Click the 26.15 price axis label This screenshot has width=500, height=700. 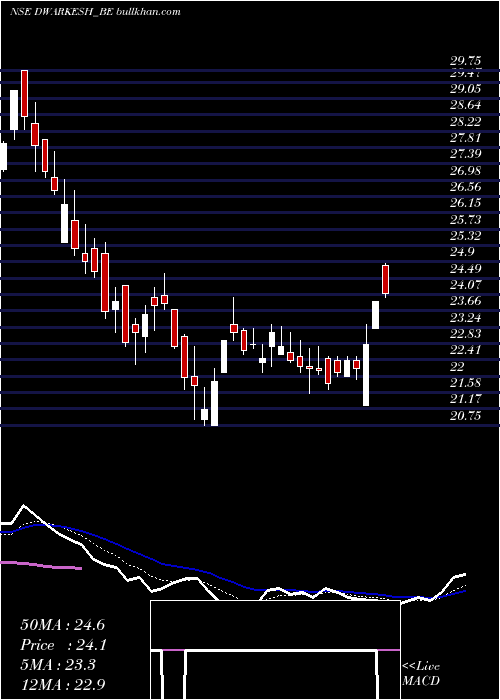tap(466, 203)
